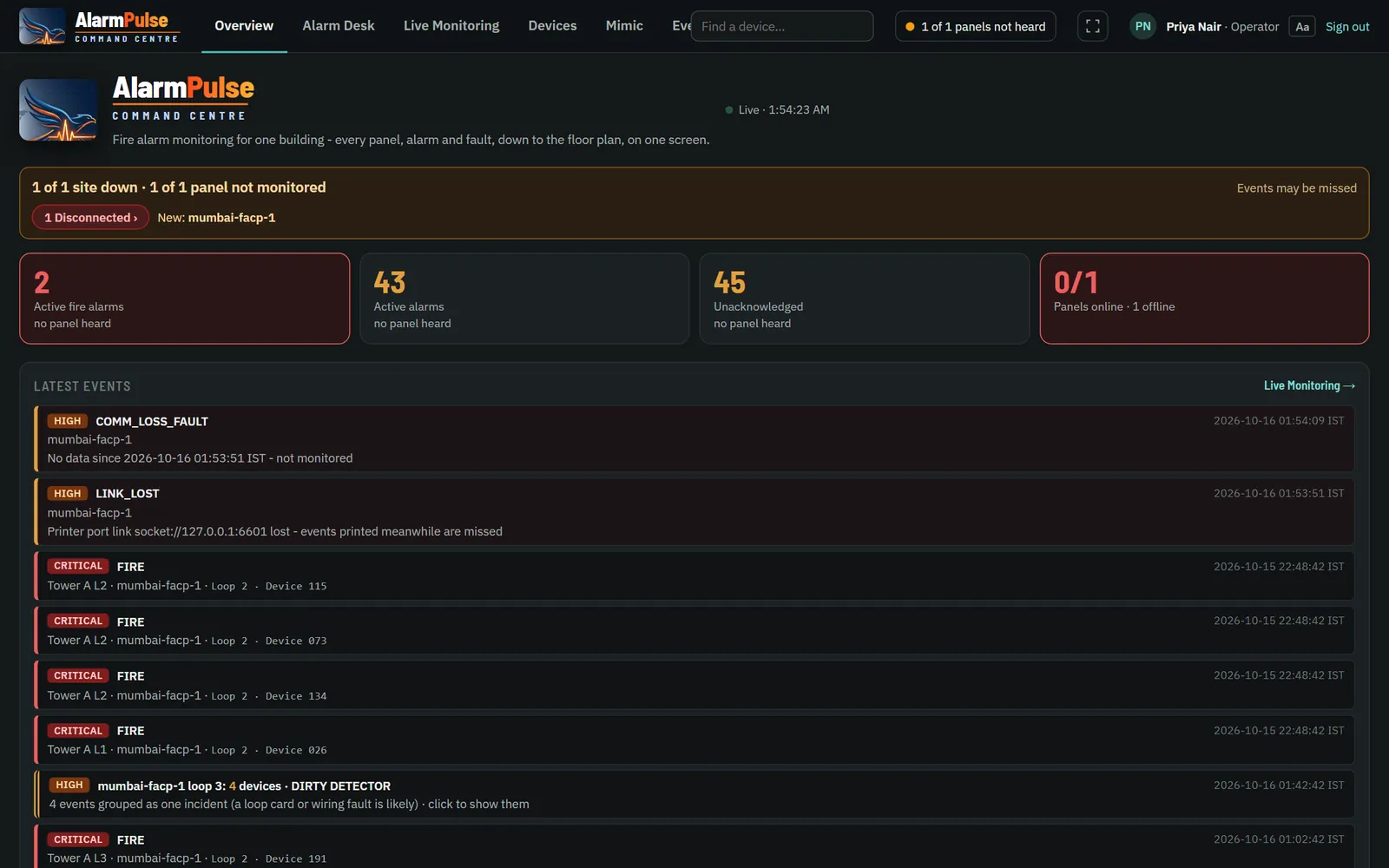Click the mumbai-facp-1 new panel link
This screenshot has height=868, width=1389.
tap(232, 218)
